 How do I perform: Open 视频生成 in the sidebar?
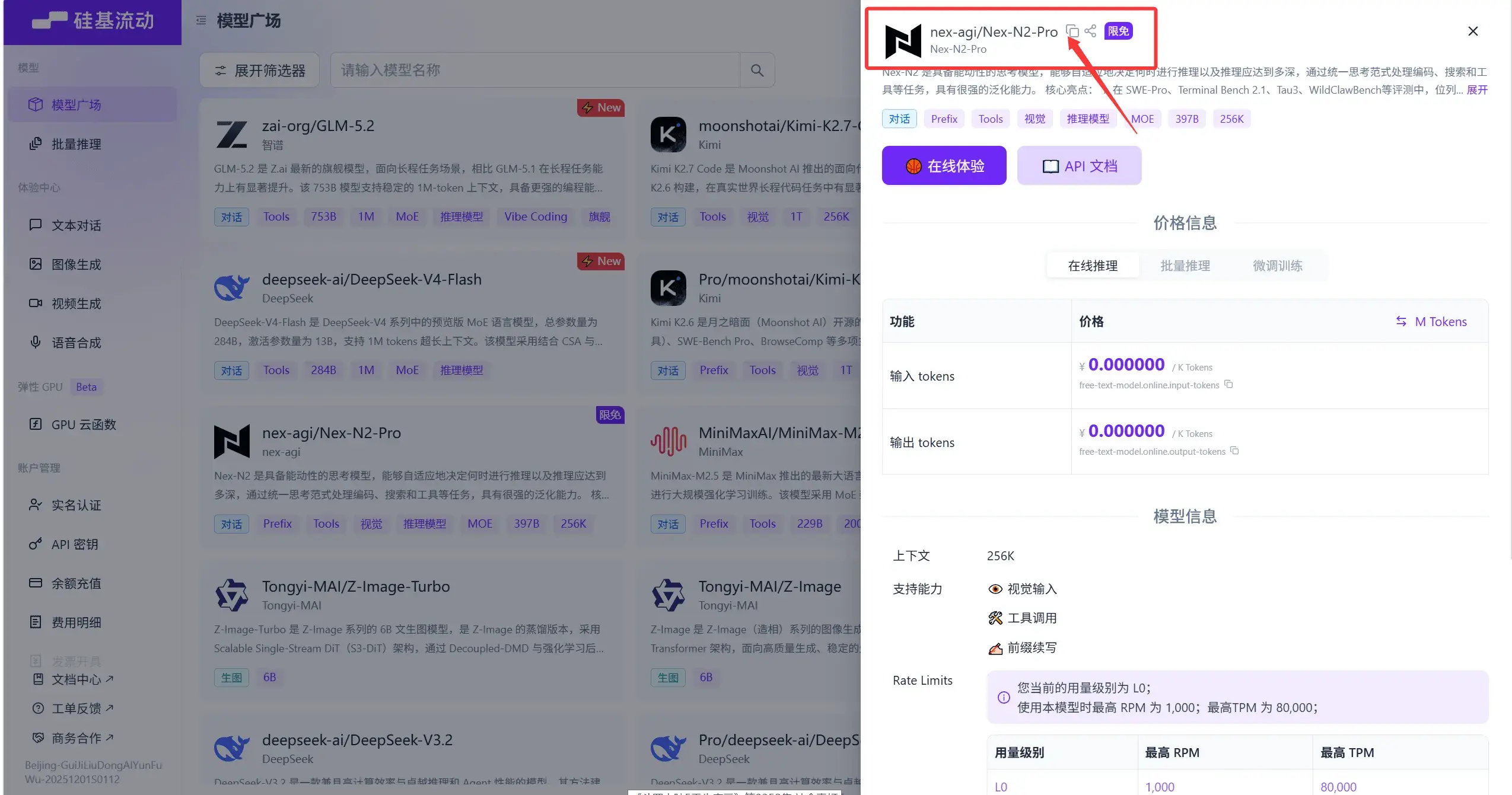click(93, 304)
